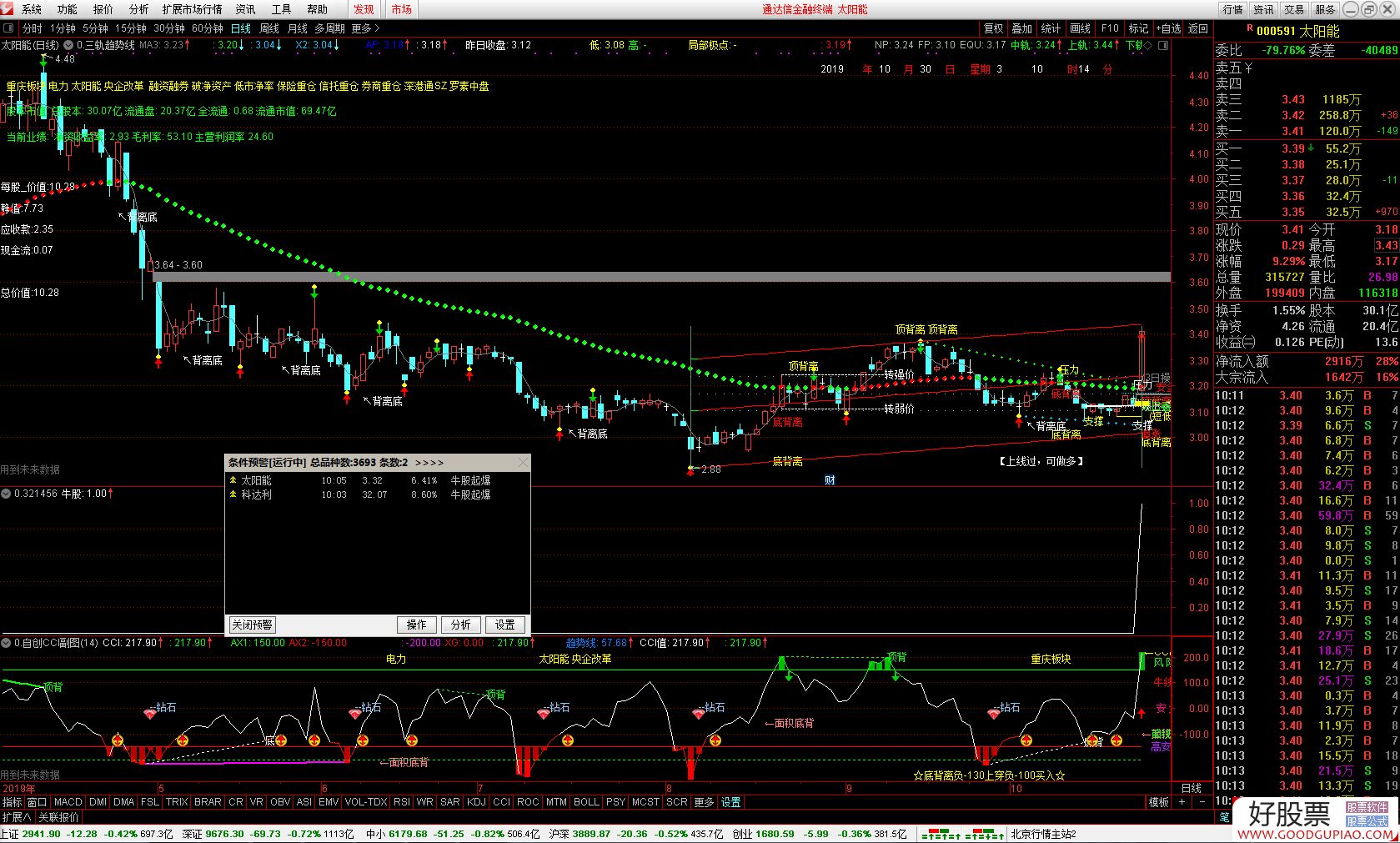1400x843 pixels.
Task: Click 设置 button in alert dialog
Action: tap(505, 625)
